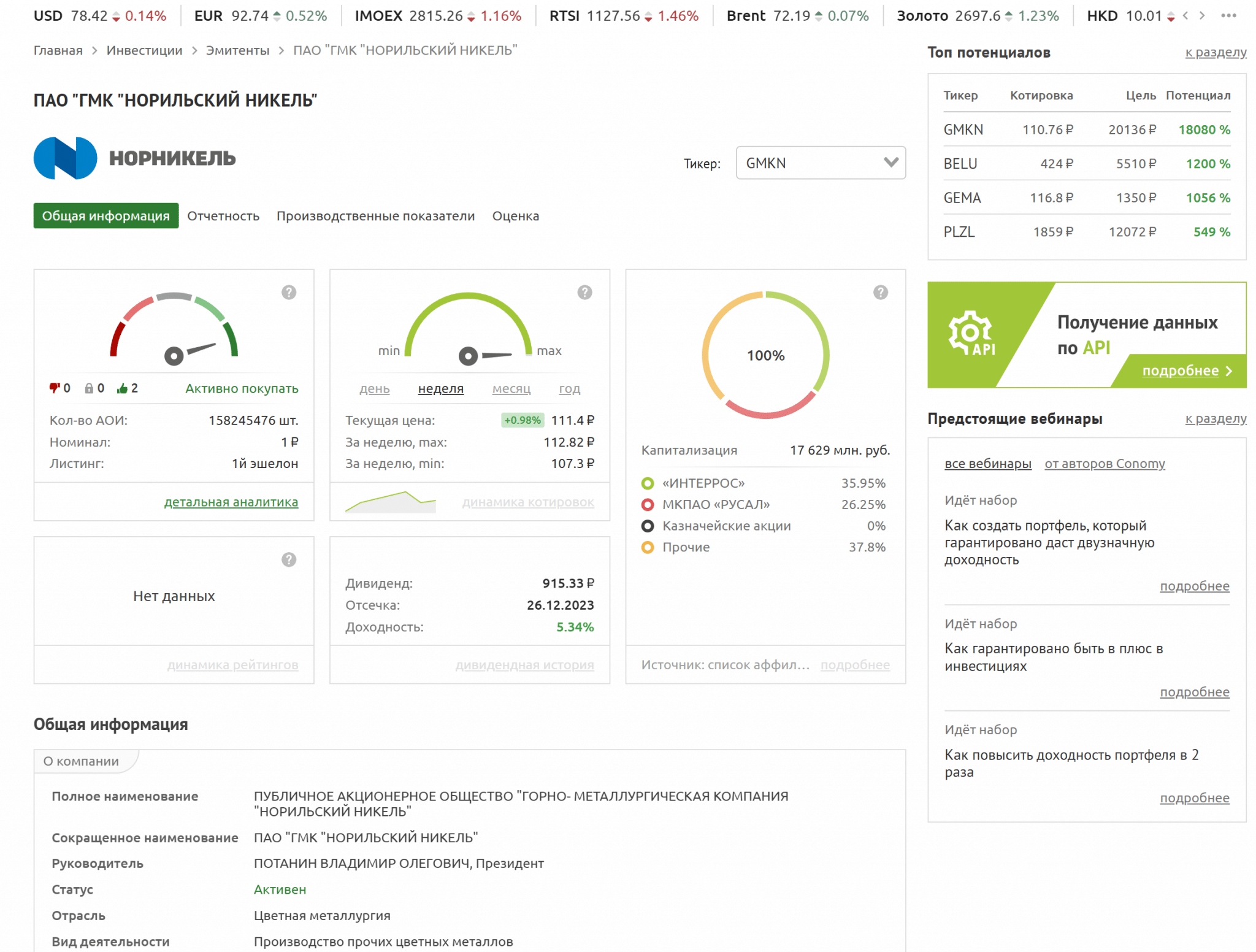This screenshot has width=1256, height=952.
Task: Open ticker bar more options dots
Action: pyautogui.click(x=1228, y=16)
